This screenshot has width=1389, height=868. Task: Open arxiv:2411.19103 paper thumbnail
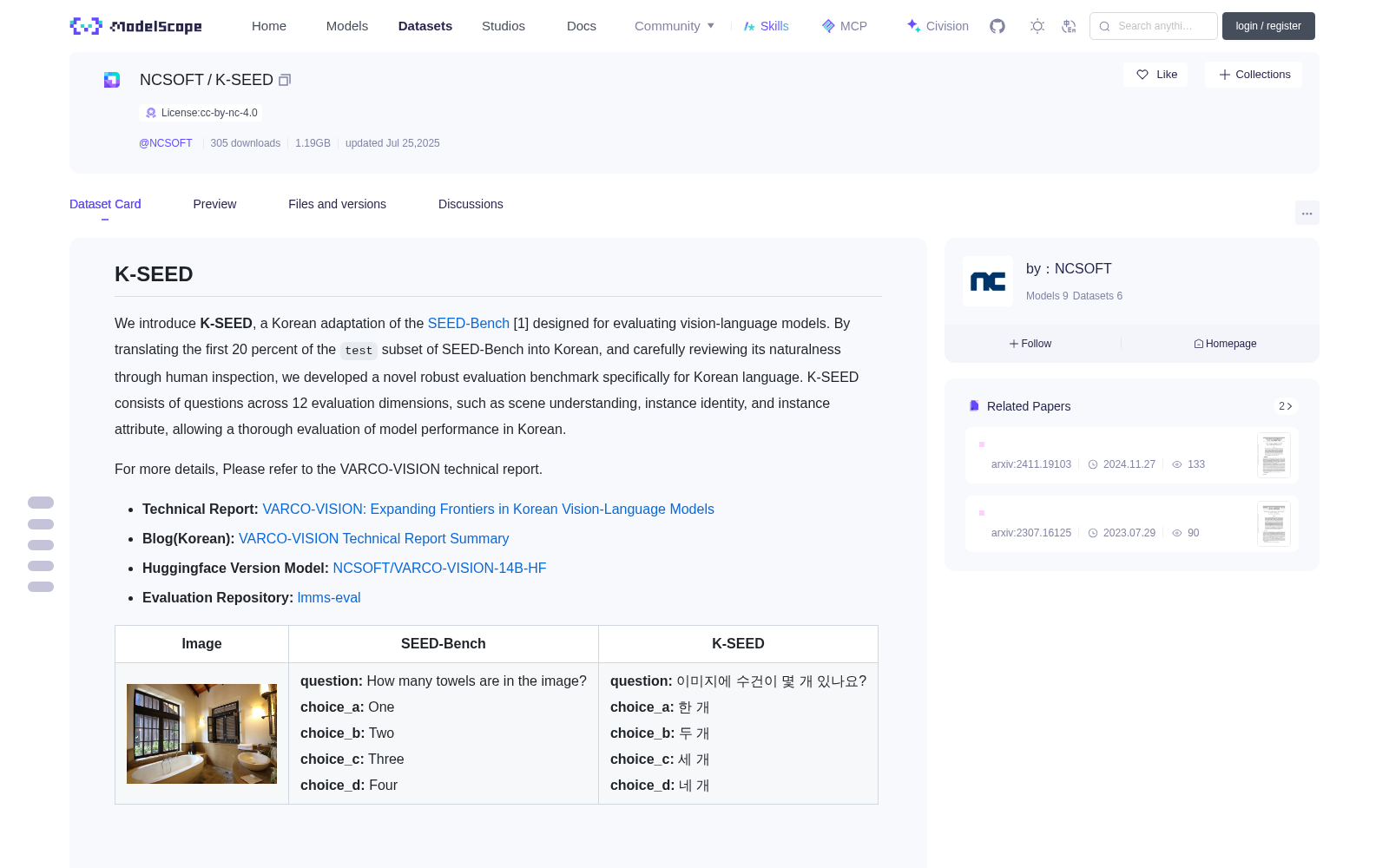(x=1274, y=455)
